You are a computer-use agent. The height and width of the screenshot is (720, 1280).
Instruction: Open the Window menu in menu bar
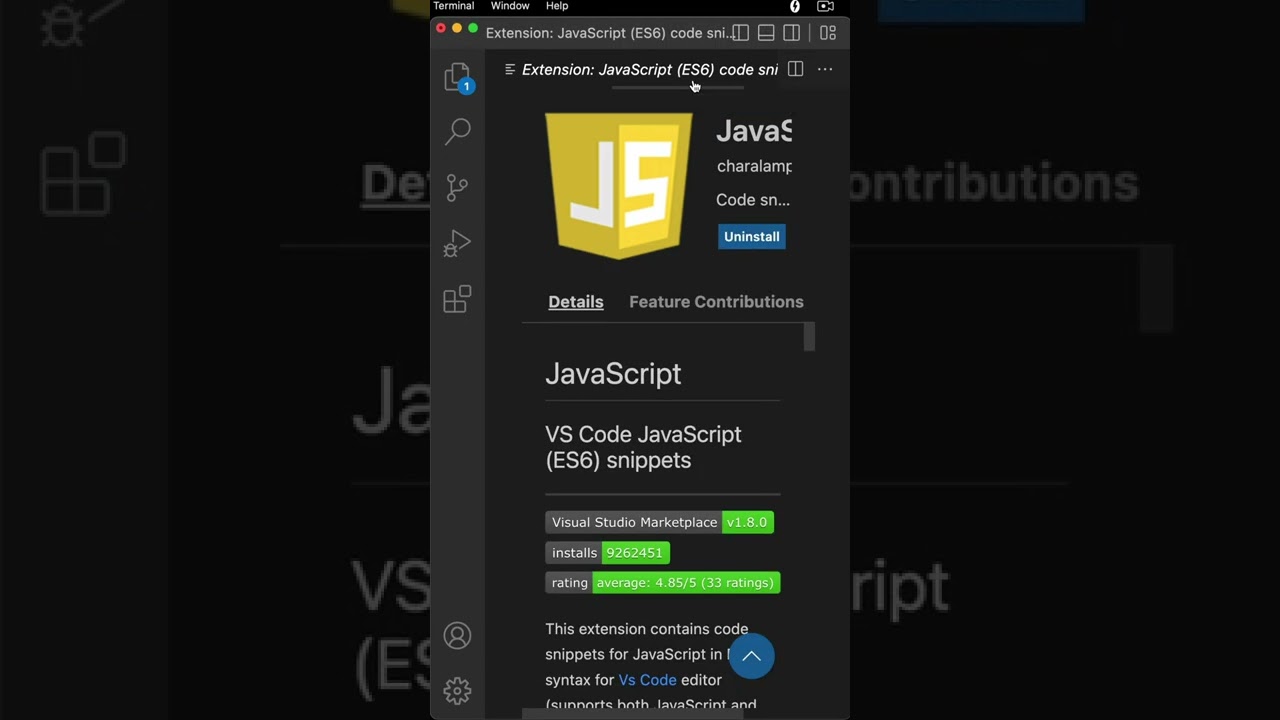coord(510,6)
